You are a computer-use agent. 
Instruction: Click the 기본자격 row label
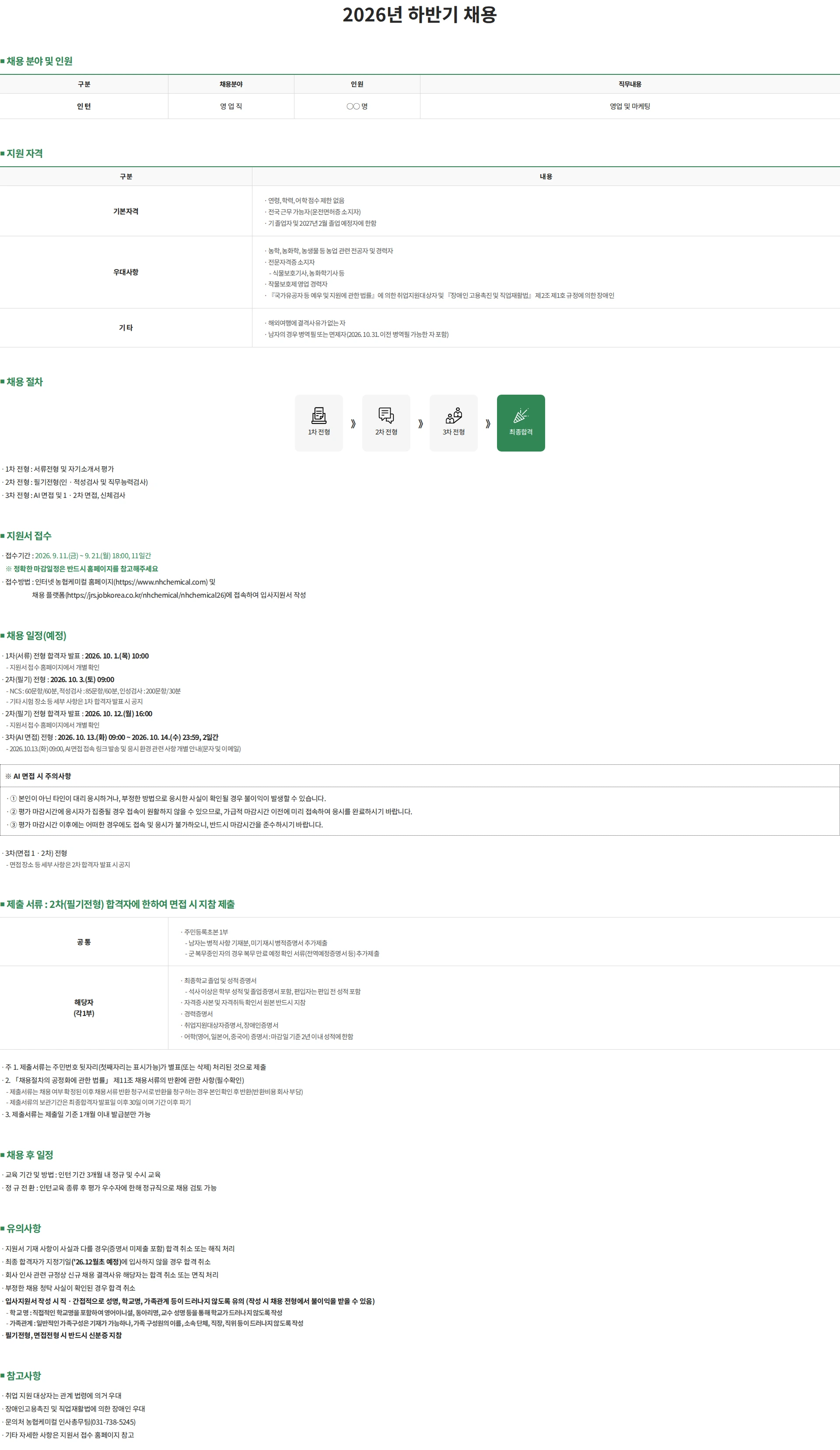[126, 211]
